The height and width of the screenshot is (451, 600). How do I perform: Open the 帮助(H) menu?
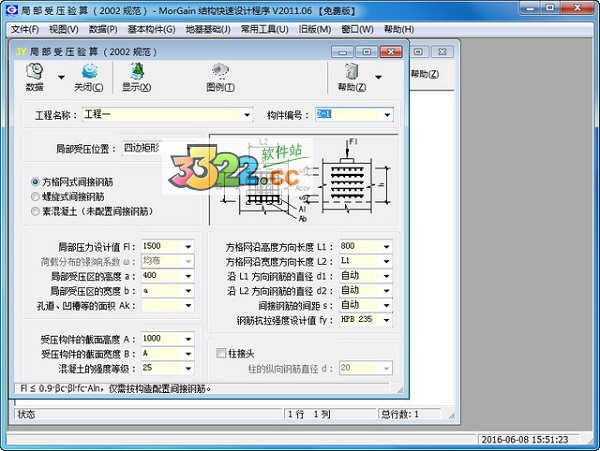(x=399, y=29)
